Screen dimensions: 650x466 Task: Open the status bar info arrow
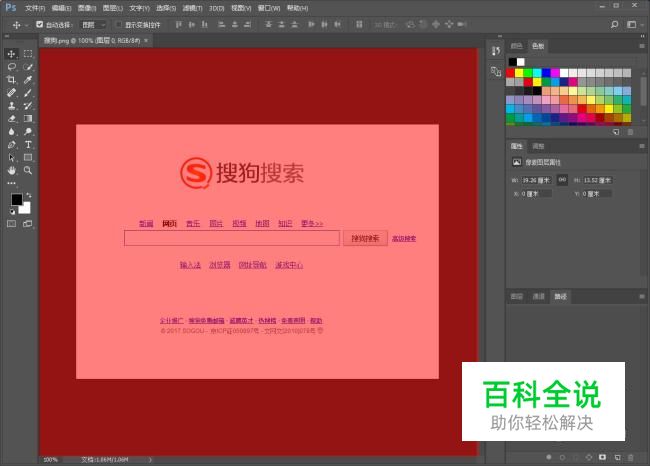click(150, 459)
